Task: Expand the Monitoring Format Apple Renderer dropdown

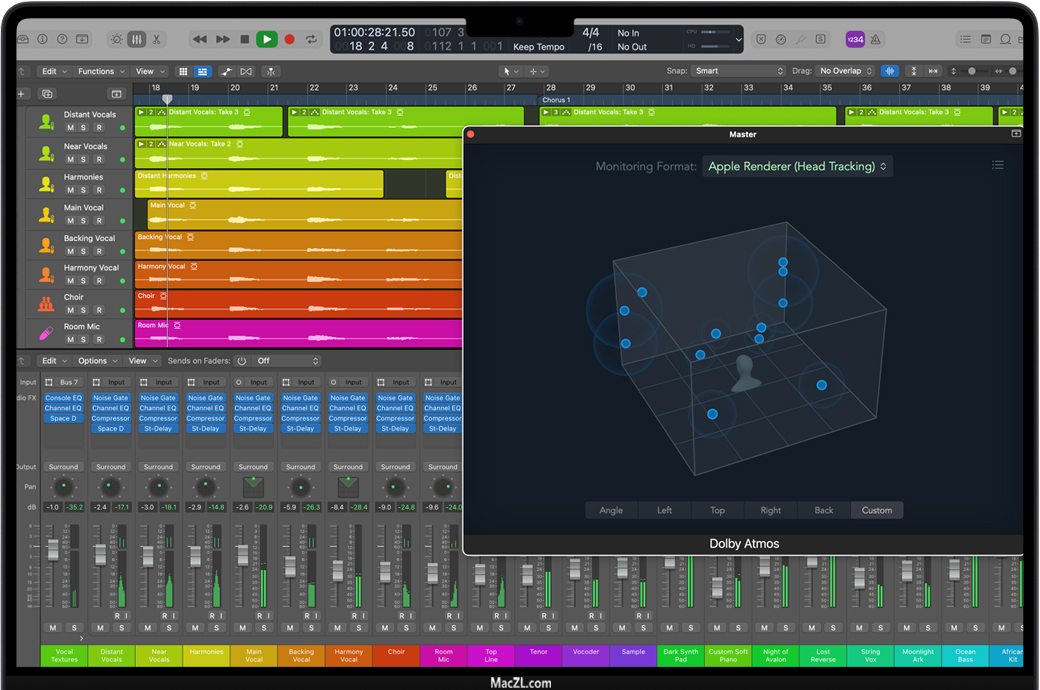Action: (x=797, y=166)
